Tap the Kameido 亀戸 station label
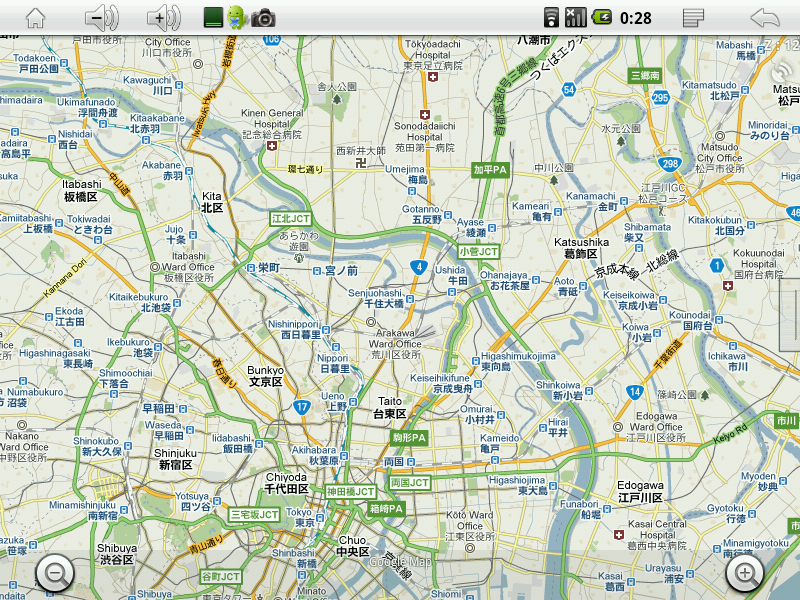The height and width of the screenshot is (600, 800). [499, 443]
